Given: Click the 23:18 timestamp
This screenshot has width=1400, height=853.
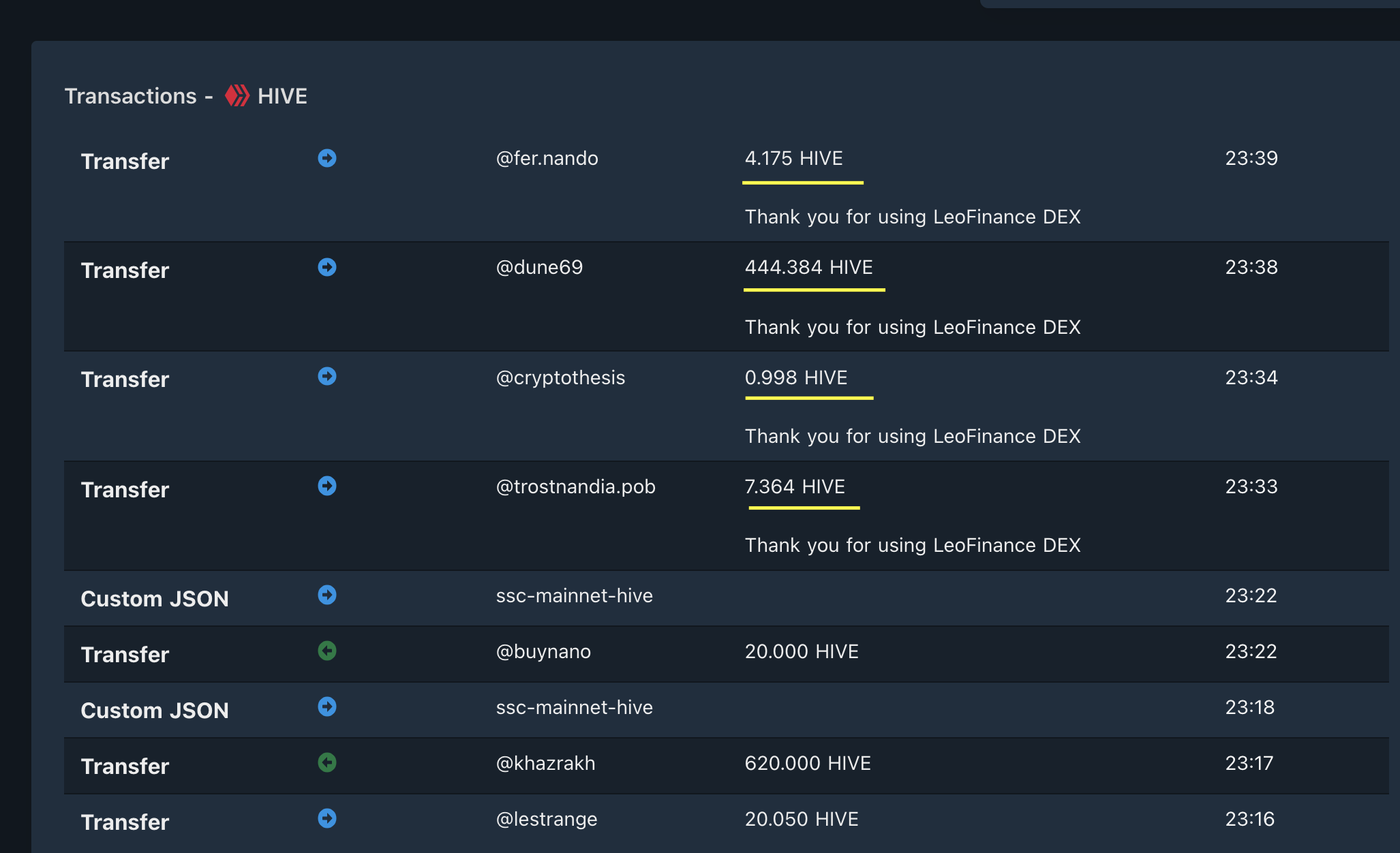Looking at the screenshot, I should pos(1249,707).
